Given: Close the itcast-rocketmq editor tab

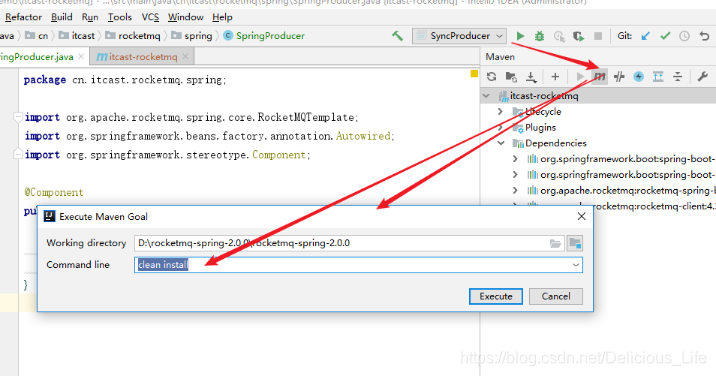Looking at the screenshot, I should click(x=185, y=56).
